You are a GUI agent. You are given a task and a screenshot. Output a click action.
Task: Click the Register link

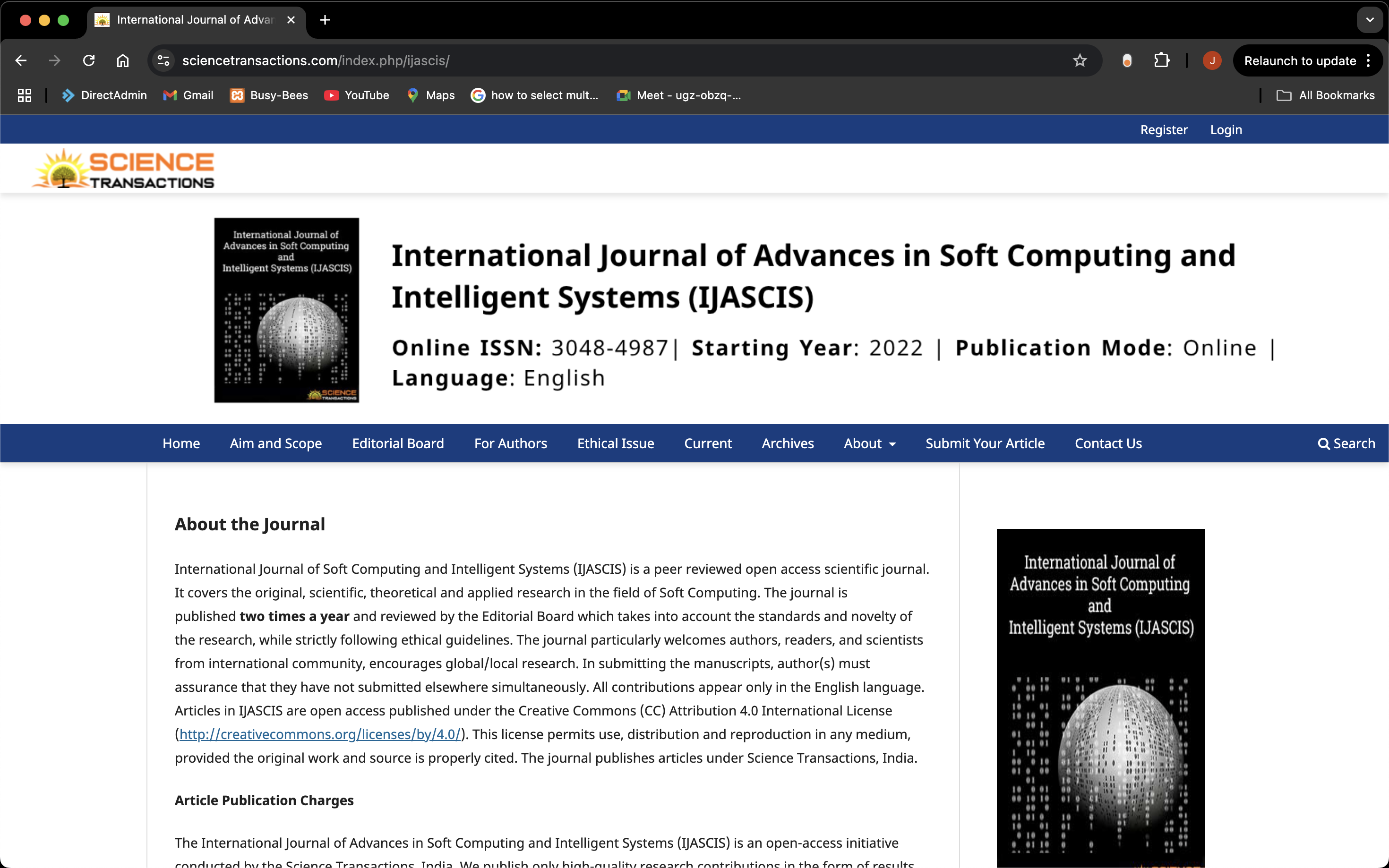pyautogui.click(x=1164, y=130)
